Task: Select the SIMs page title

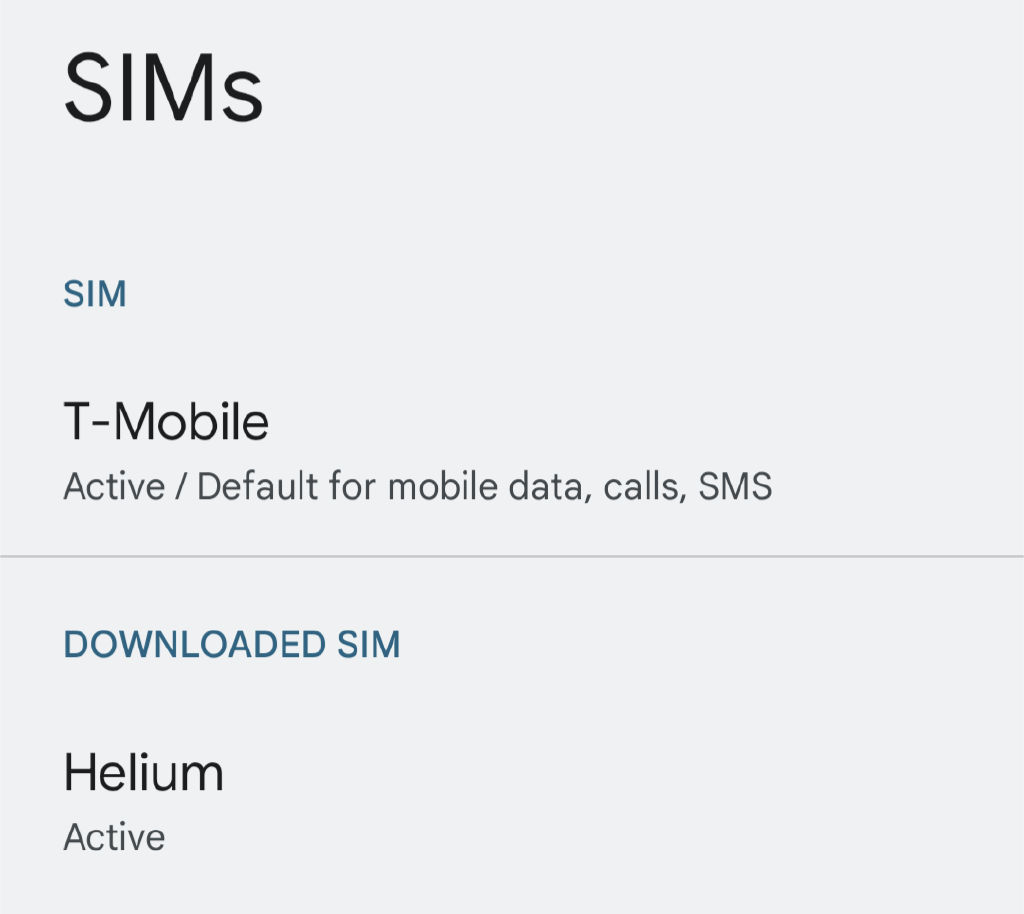Action: (163, 88)
